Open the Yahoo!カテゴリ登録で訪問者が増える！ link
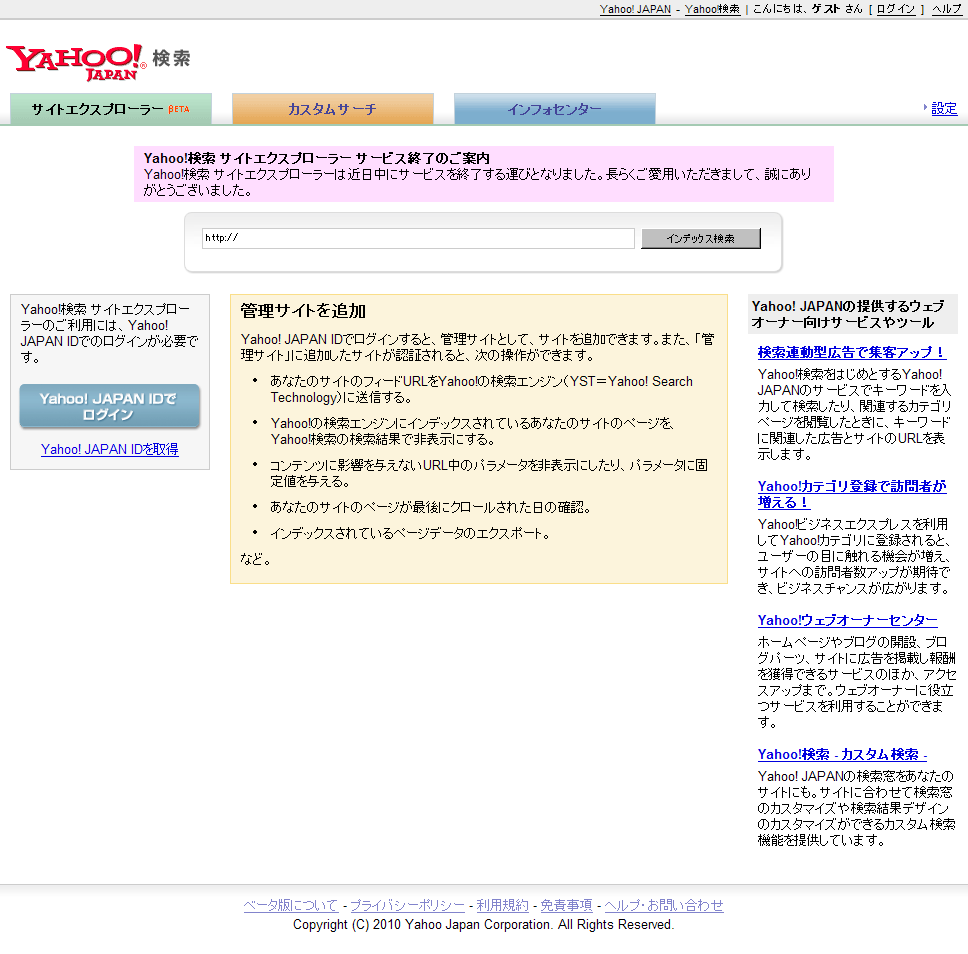The height and width of the screenshot is (954, 968). [852, 495]
